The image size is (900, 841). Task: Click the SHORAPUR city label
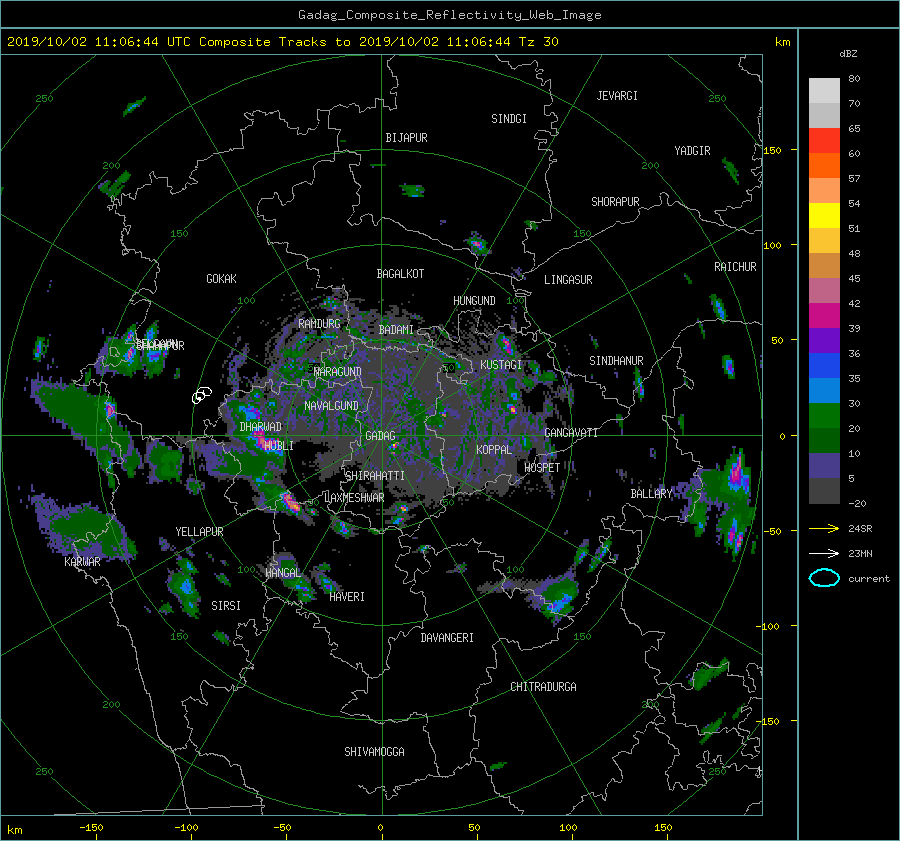pyautogui.click(x=615, y=202)
